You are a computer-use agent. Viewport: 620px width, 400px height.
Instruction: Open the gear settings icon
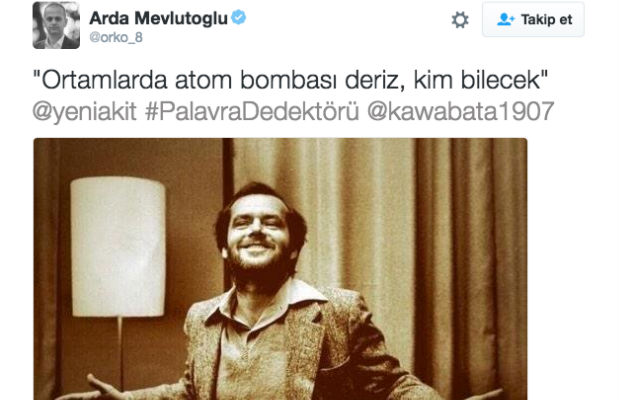pos(460,20)
